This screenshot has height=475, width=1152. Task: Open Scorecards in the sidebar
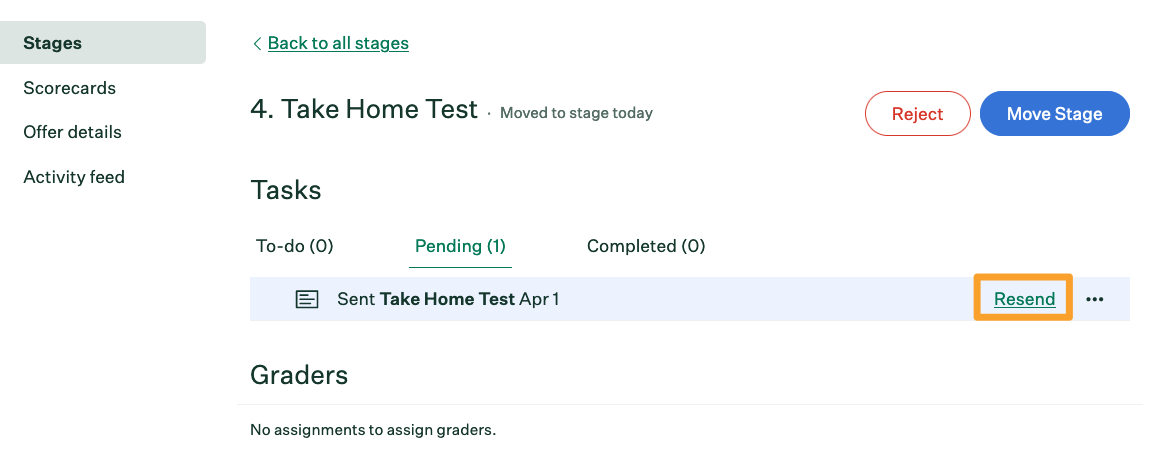(x=70, y=88)
